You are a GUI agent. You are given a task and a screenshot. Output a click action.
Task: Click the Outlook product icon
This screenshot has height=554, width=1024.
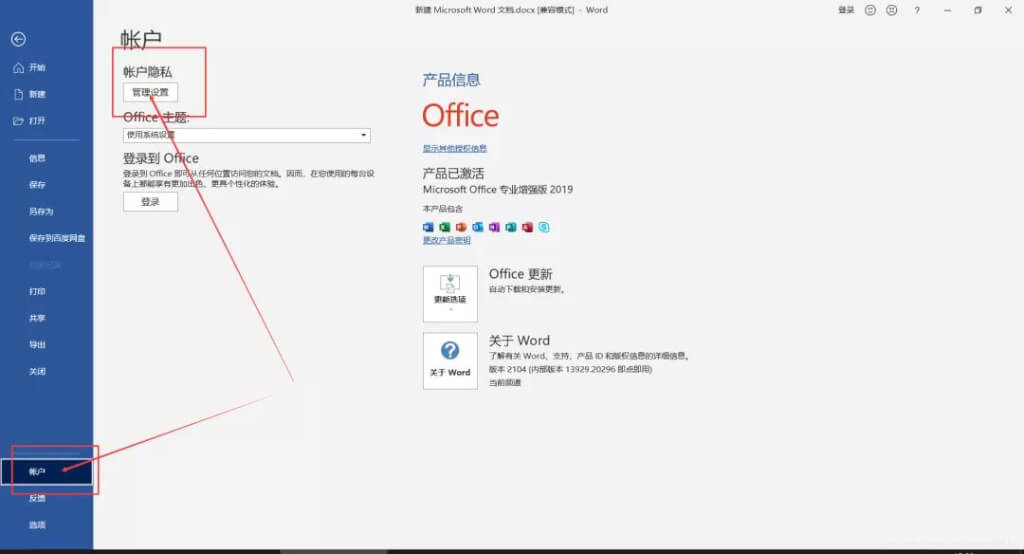pyautogui.click(x=478, y=227)
